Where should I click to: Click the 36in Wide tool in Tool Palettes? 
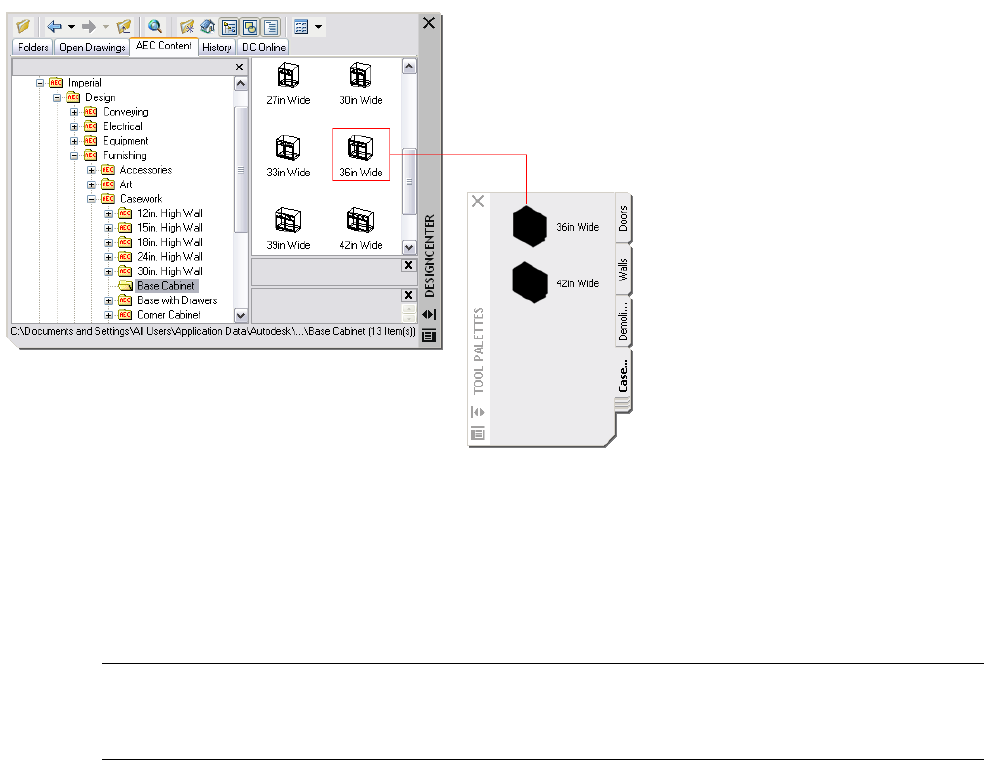pos(555,227)
